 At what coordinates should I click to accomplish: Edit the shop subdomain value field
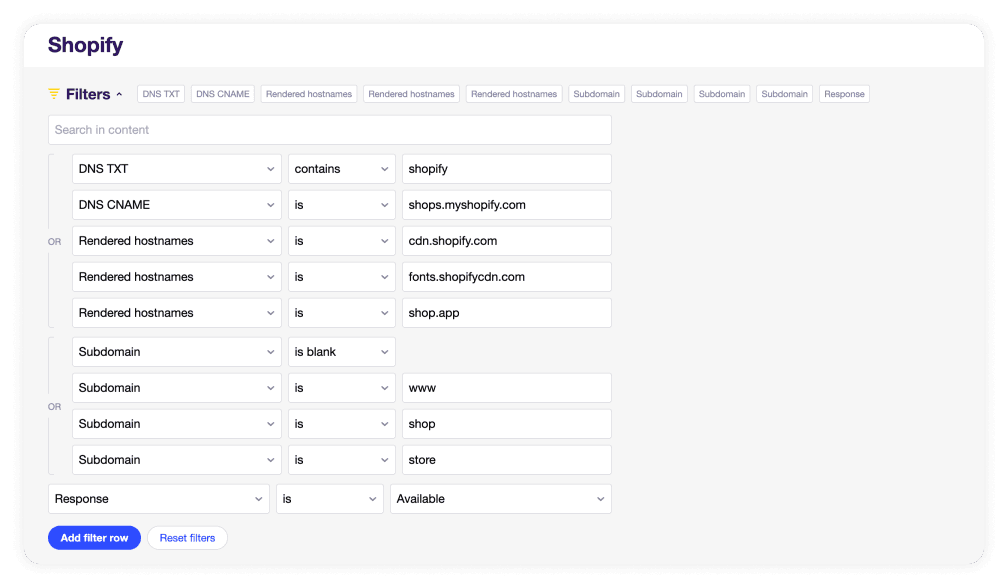pyautogui.click(x=507, y=424)
